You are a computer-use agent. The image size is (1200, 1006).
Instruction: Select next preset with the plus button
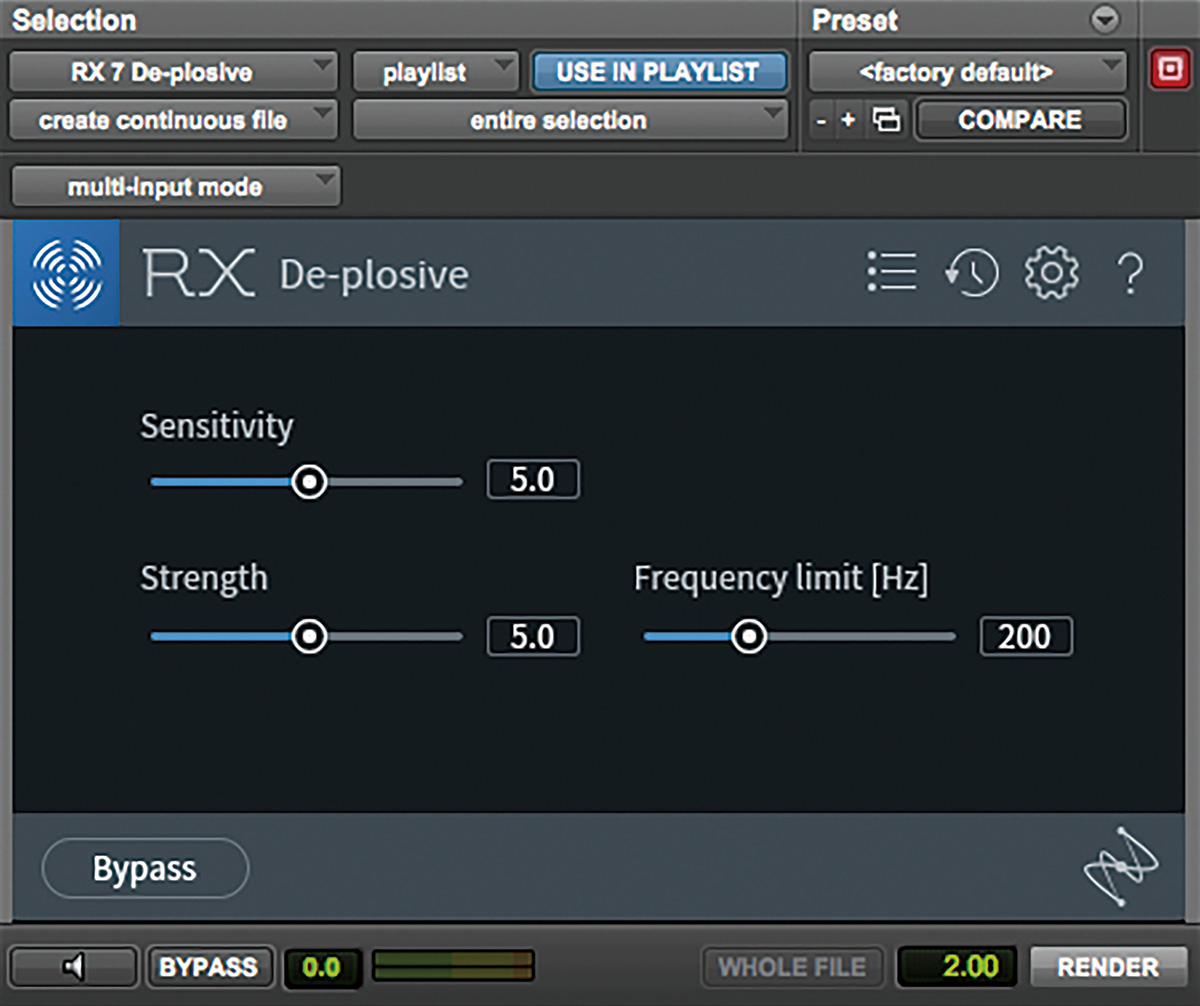(848, 120)
